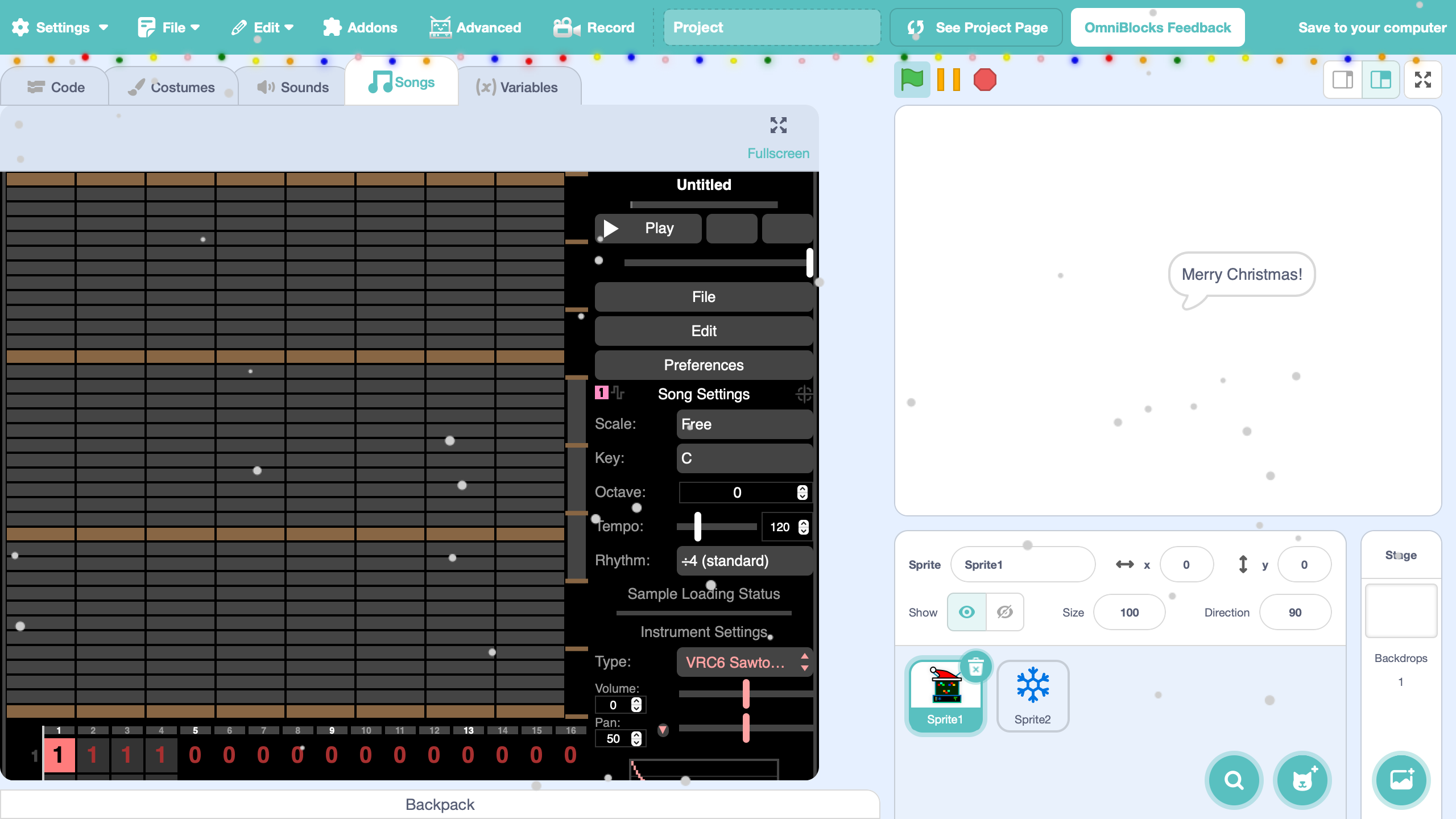Click the green flag to start
This screenshot has height=819, width=1456.
[912, 80]
